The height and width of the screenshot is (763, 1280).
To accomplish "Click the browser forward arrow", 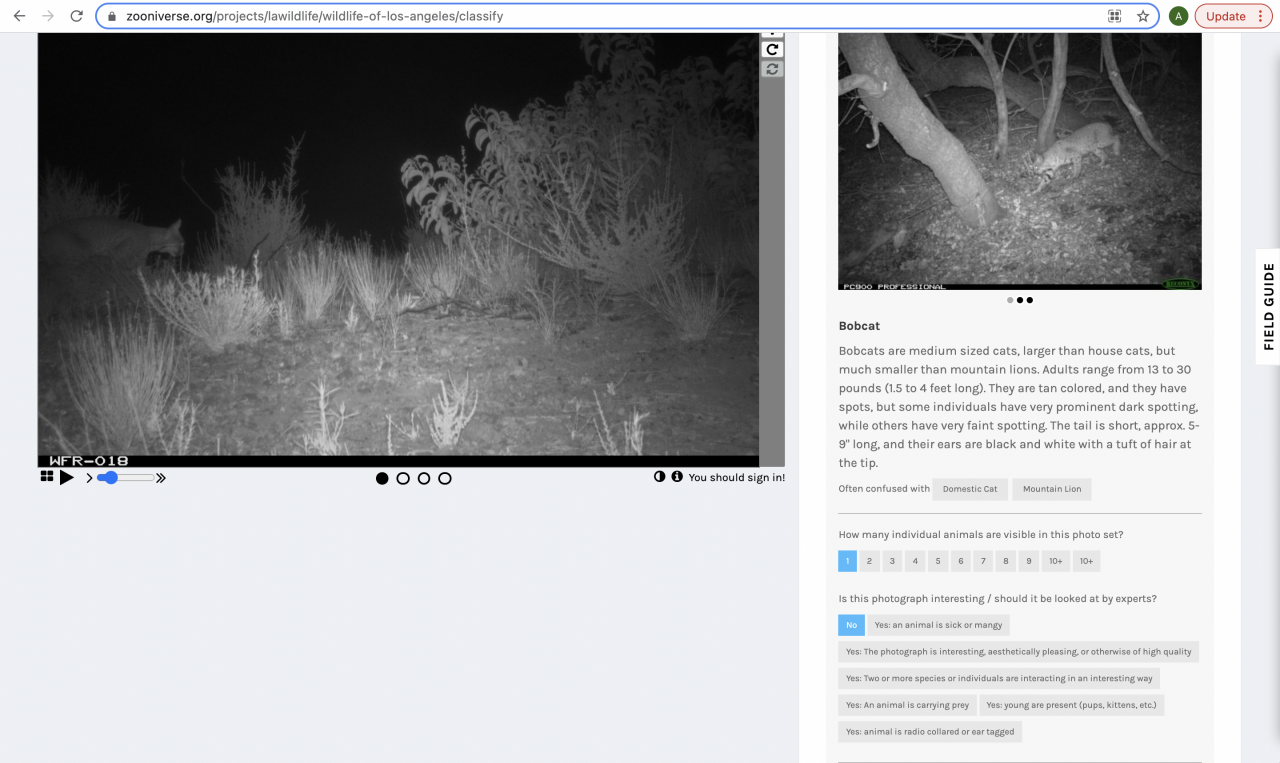I will pos(48,16).
